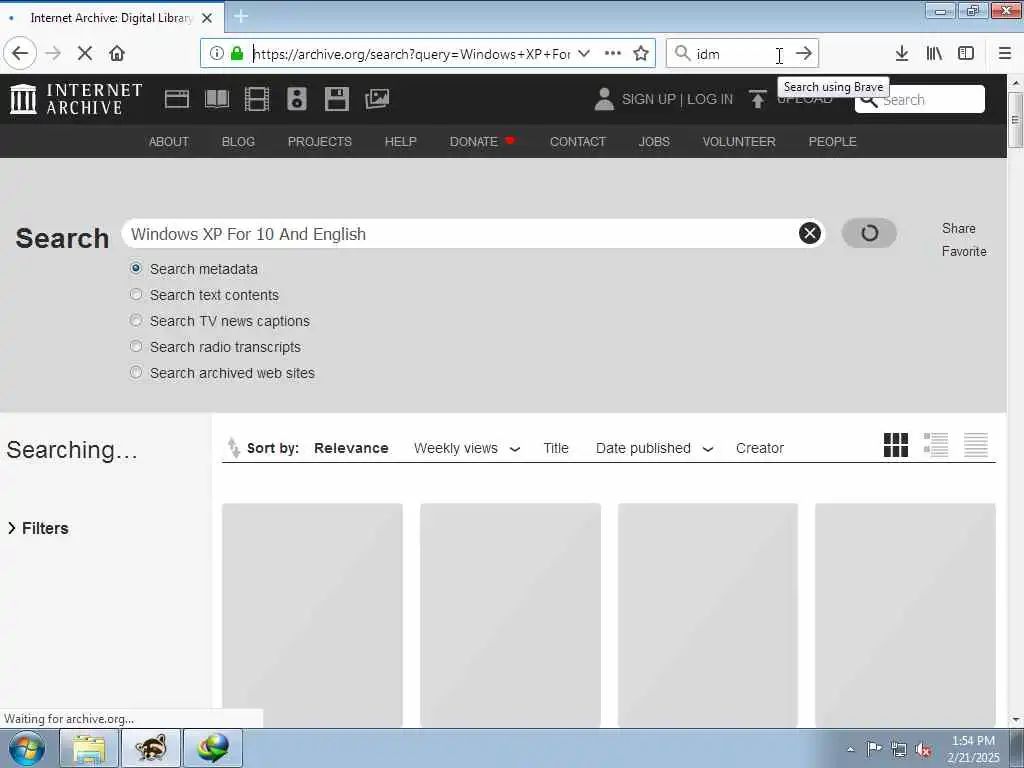Open the BLOG menu item

pos(238,142)
